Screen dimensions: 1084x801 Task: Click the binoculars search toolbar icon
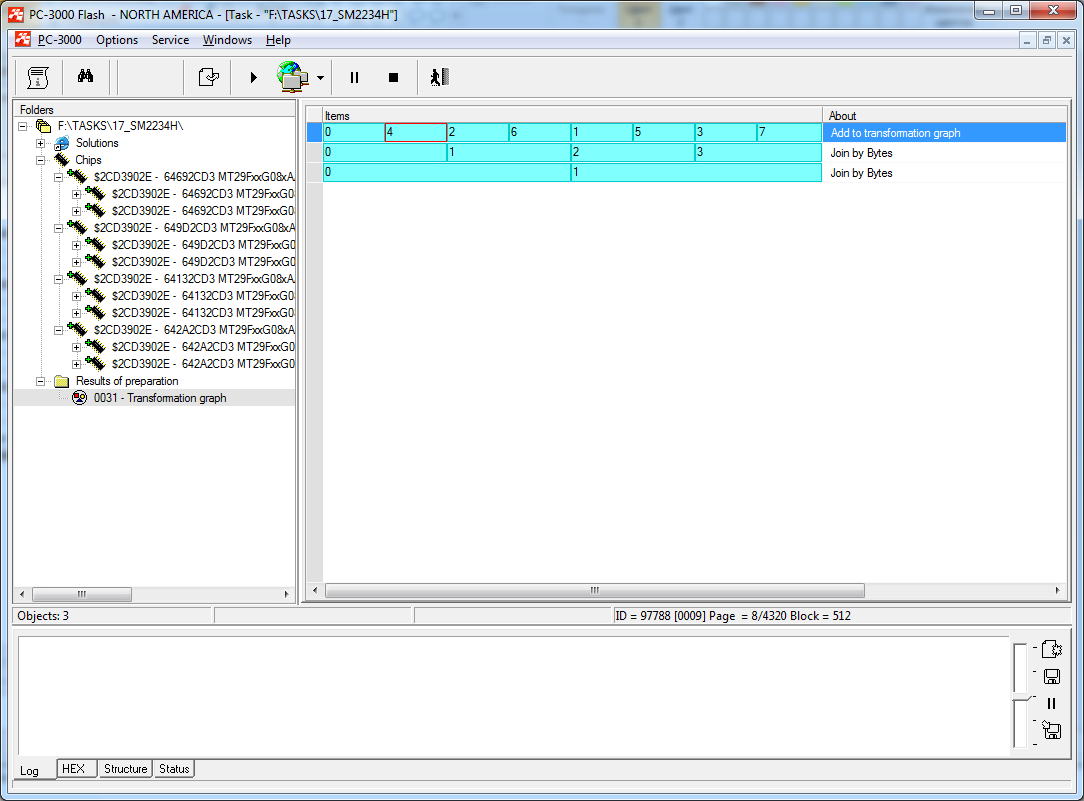[85, 77]
